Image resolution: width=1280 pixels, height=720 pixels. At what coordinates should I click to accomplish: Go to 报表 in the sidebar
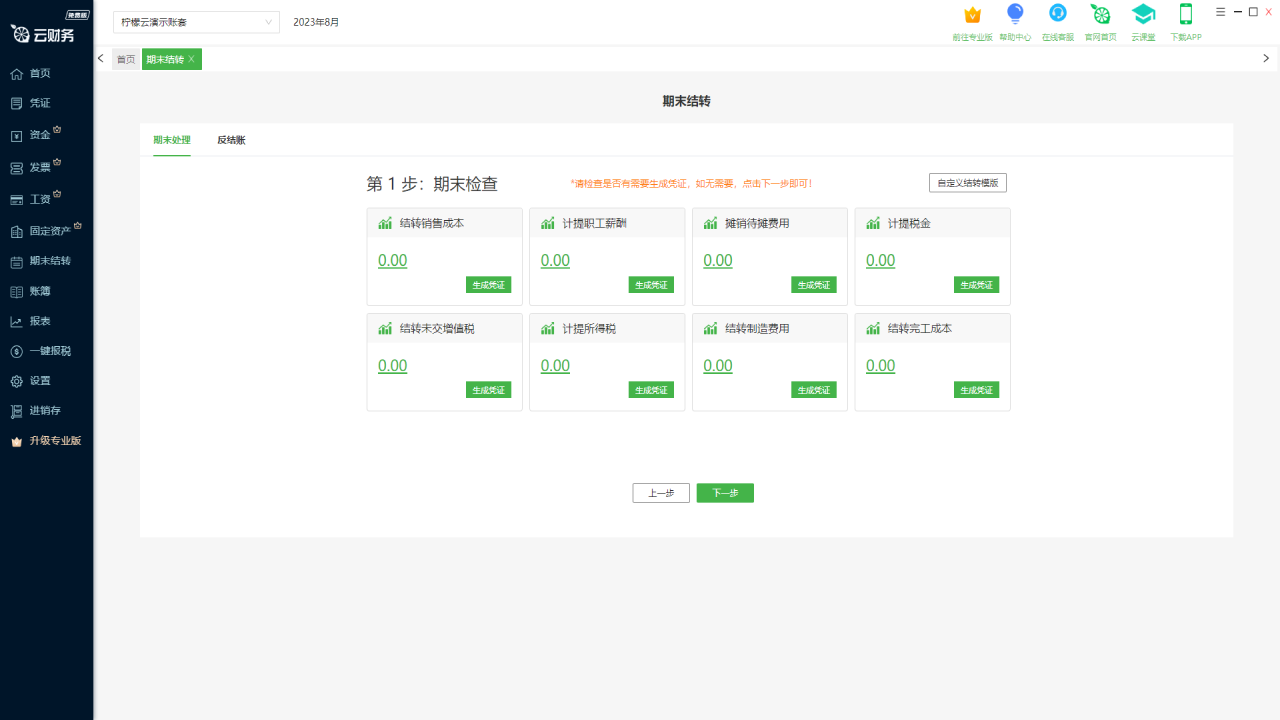[40, 321]
